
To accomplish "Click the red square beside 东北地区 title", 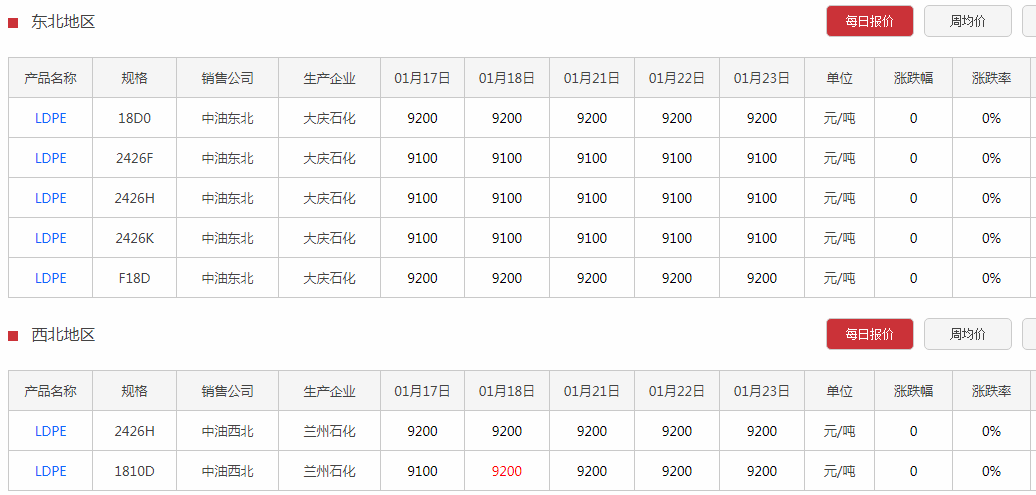I will pos(13,23).
